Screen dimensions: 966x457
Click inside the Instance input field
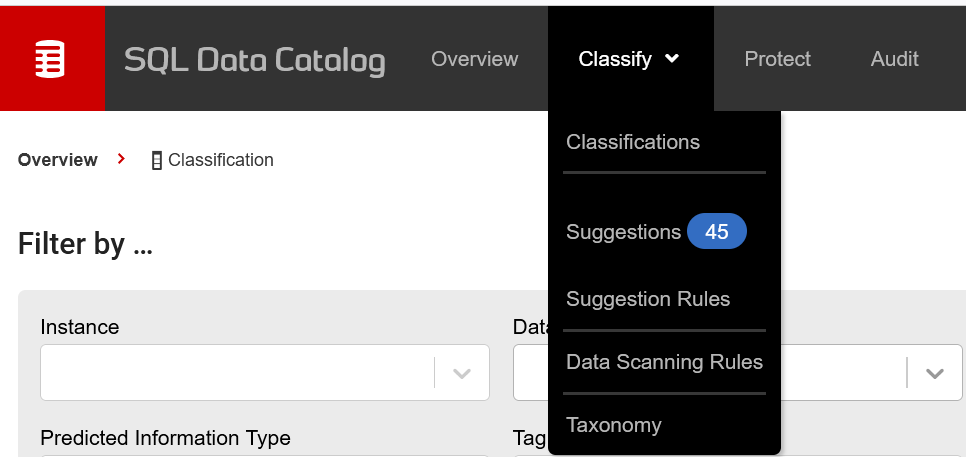click(237, 373)
